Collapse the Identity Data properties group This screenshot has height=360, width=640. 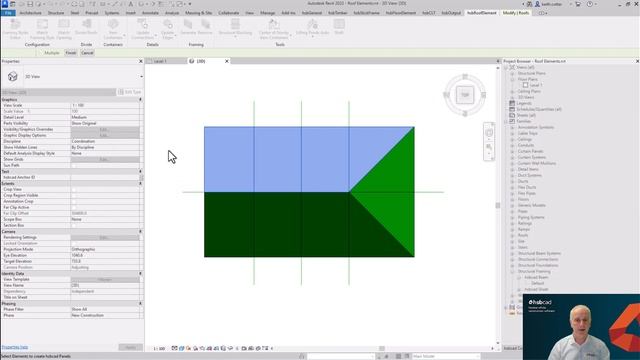click(x=140, y=273)
